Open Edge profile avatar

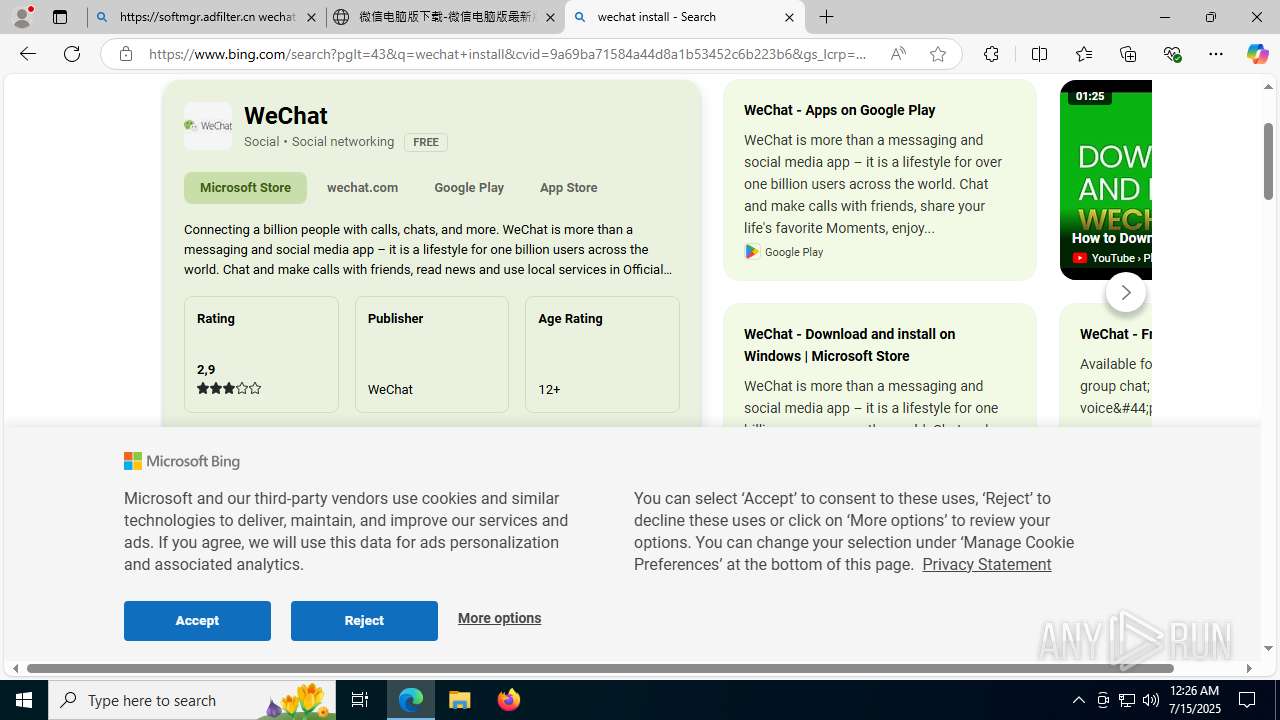(22, 17)
